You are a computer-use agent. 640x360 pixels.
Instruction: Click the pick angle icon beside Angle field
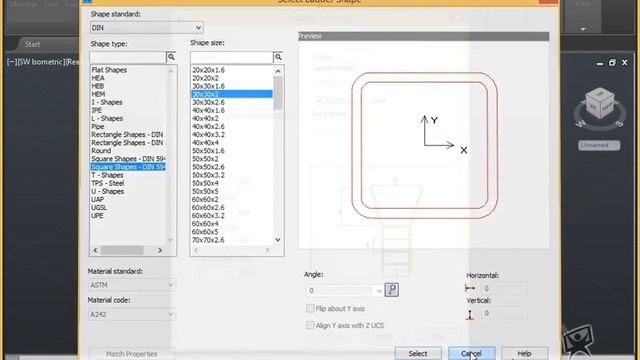tap(392, 290)
